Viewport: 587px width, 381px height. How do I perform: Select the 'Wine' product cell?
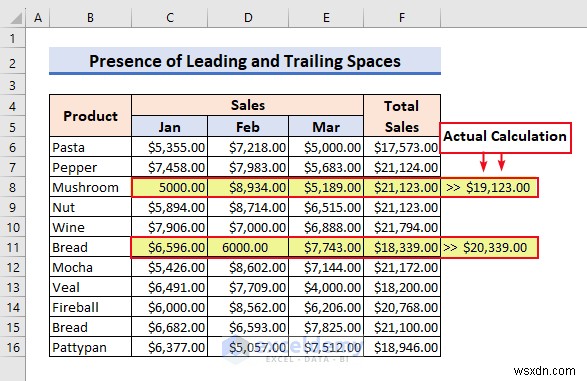click(x=91, y=227)
